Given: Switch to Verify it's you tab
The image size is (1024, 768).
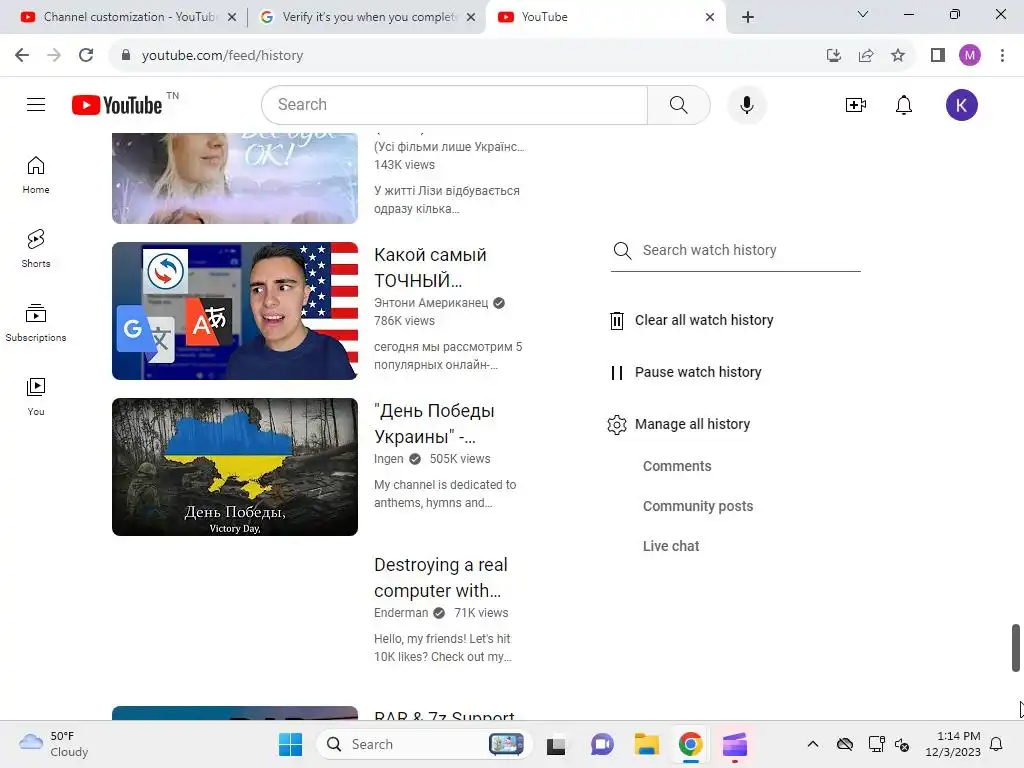Looking at the screenshot, I should tap(368, 17).
